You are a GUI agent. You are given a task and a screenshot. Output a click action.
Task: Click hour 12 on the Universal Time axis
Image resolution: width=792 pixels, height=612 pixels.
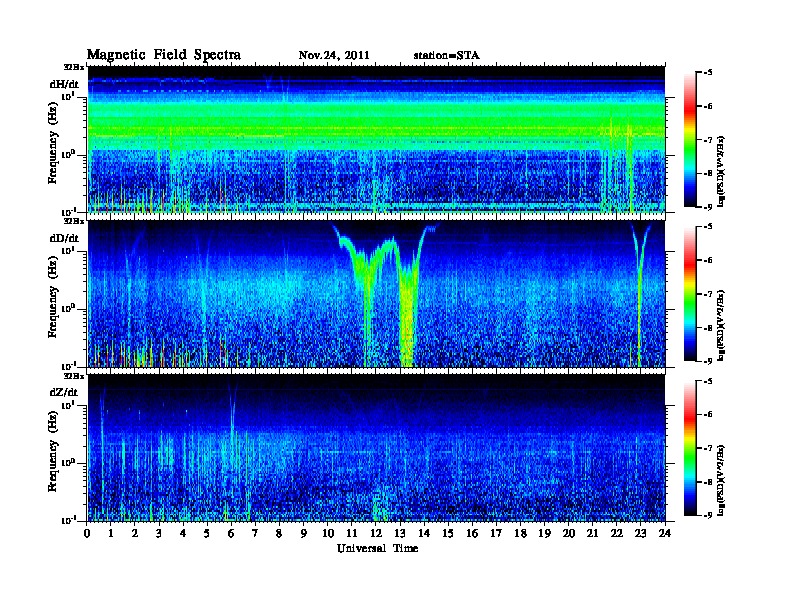tap(375, 534)
